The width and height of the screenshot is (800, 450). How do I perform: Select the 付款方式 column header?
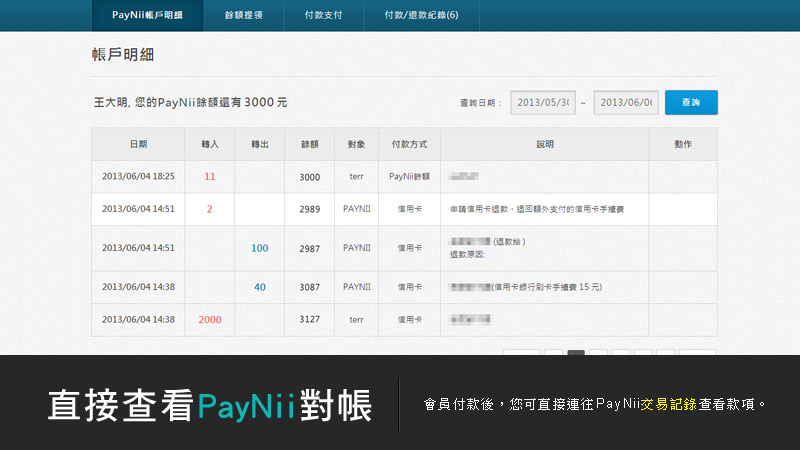(409, 145)
